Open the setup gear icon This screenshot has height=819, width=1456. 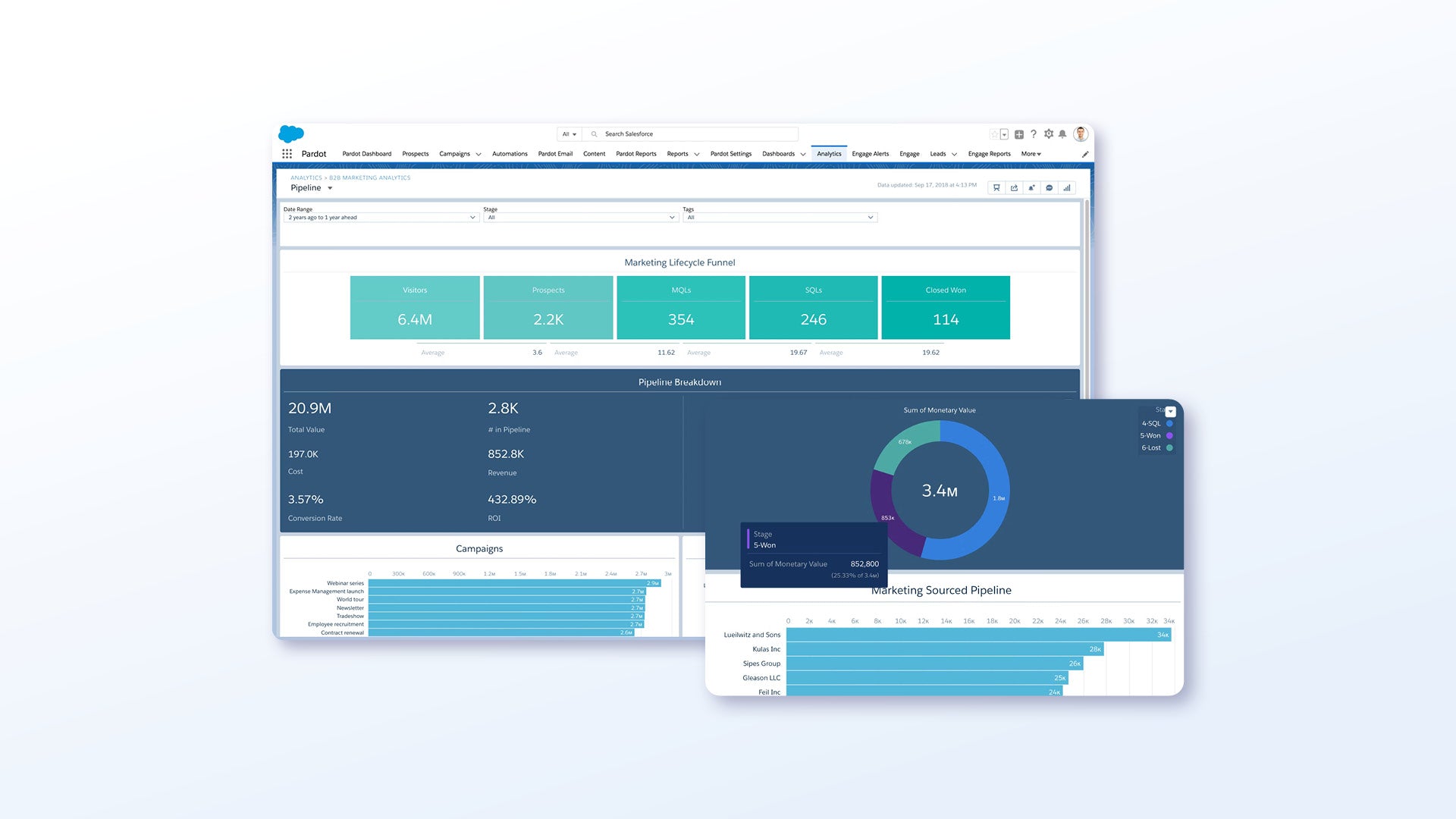click(1048, 134)
